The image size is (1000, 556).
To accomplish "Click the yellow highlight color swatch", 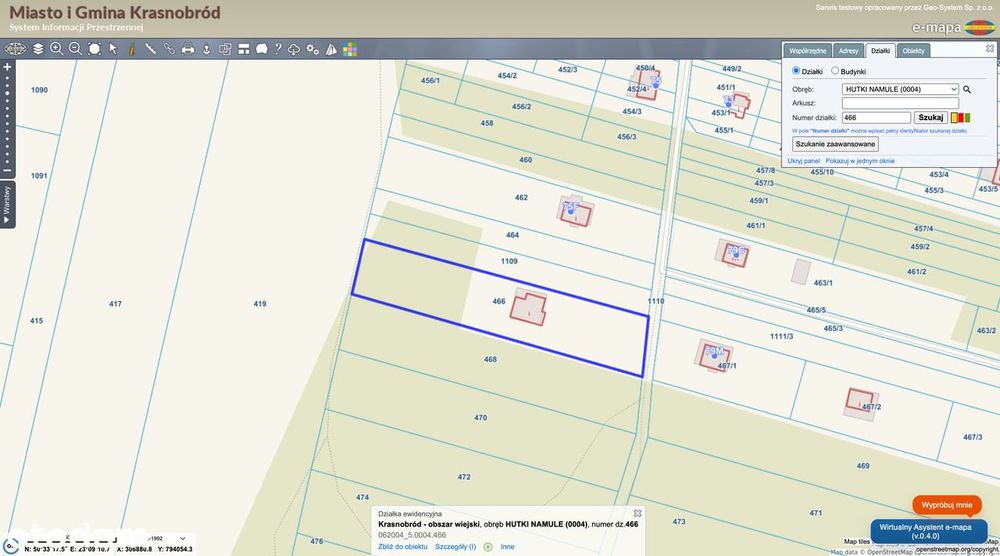I will point(954,118).
